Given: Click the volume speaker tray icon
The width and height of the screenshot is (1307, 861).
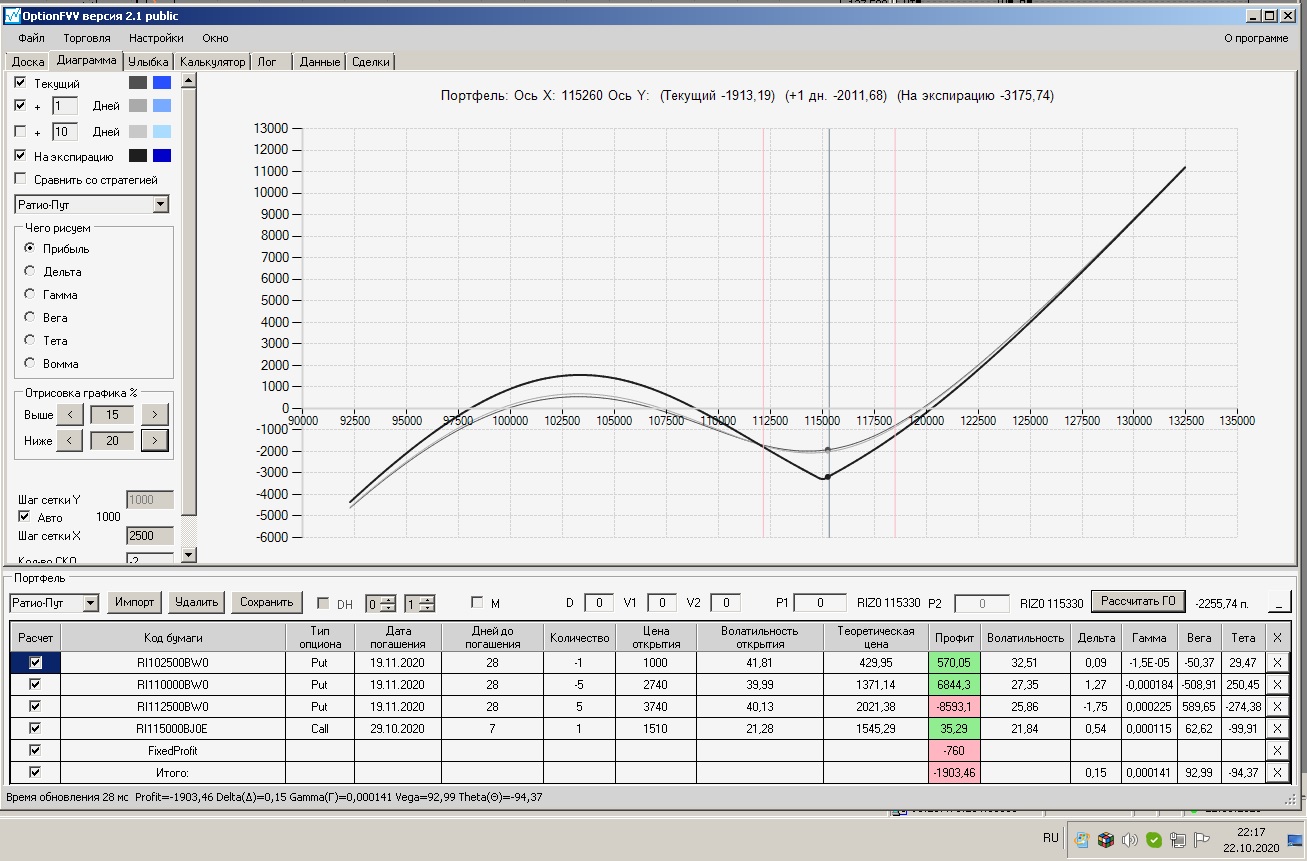Looking at the screenshot, I should 1130,840.
